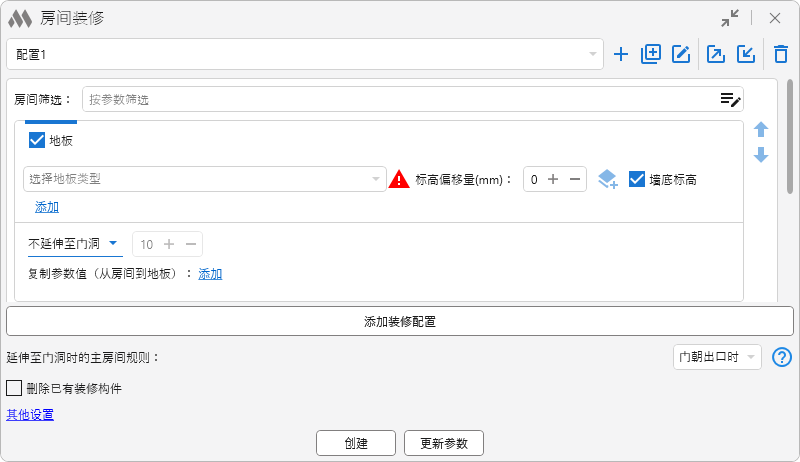This screenshot has height=462, width=800.
Task: Click the 按参数筛选 room filter field
Action: point(398,99)
